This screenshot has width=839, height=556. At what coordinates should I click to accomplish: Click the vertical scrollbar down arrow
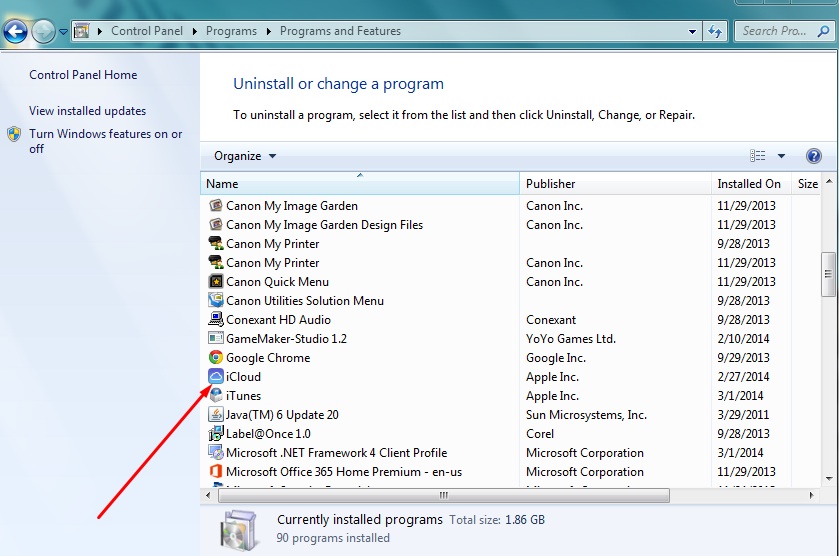[x=829, y=478]
